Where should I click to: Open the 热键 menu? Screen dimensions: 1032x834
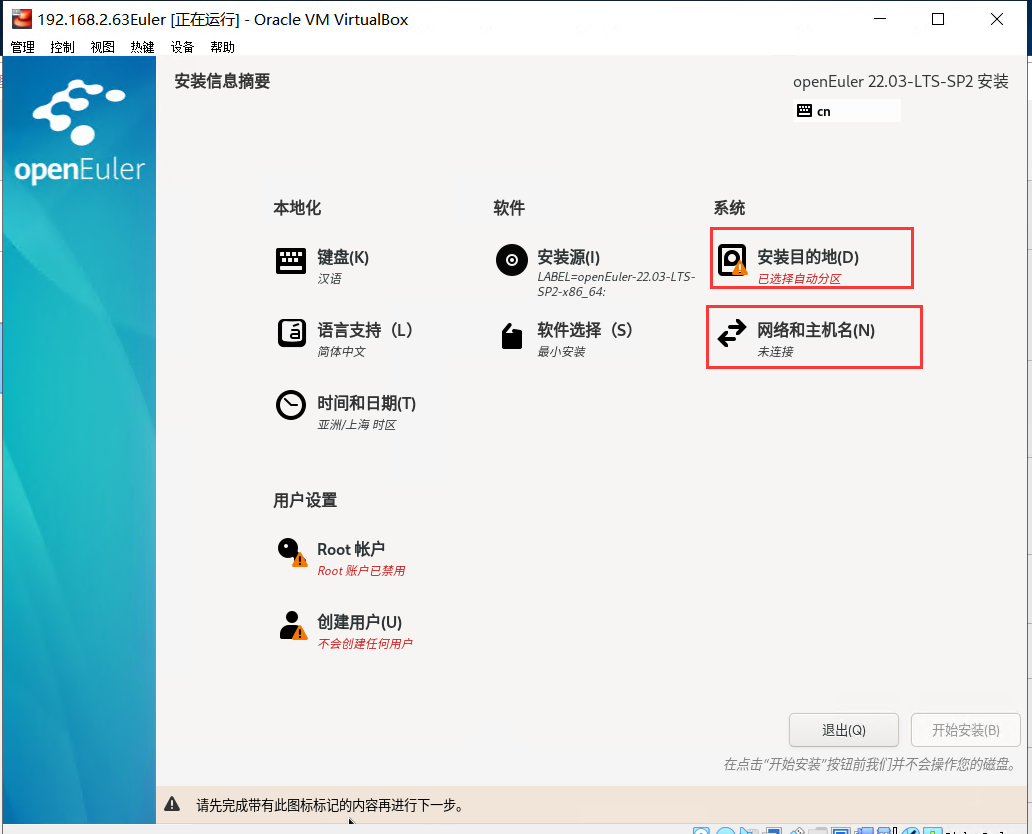tap(142, 47)
